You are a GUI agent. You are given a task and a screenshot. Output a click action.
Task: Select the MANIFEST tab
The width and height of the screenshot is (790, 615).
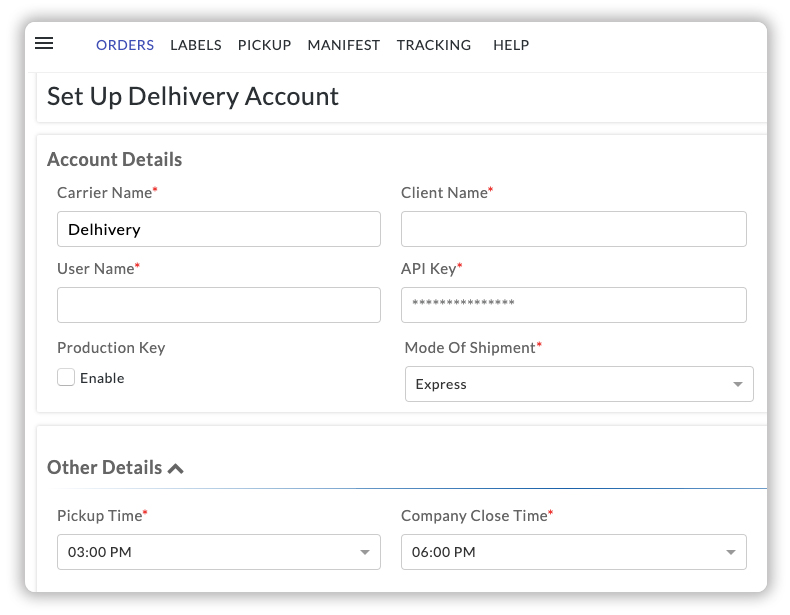(x=344, y=45)
